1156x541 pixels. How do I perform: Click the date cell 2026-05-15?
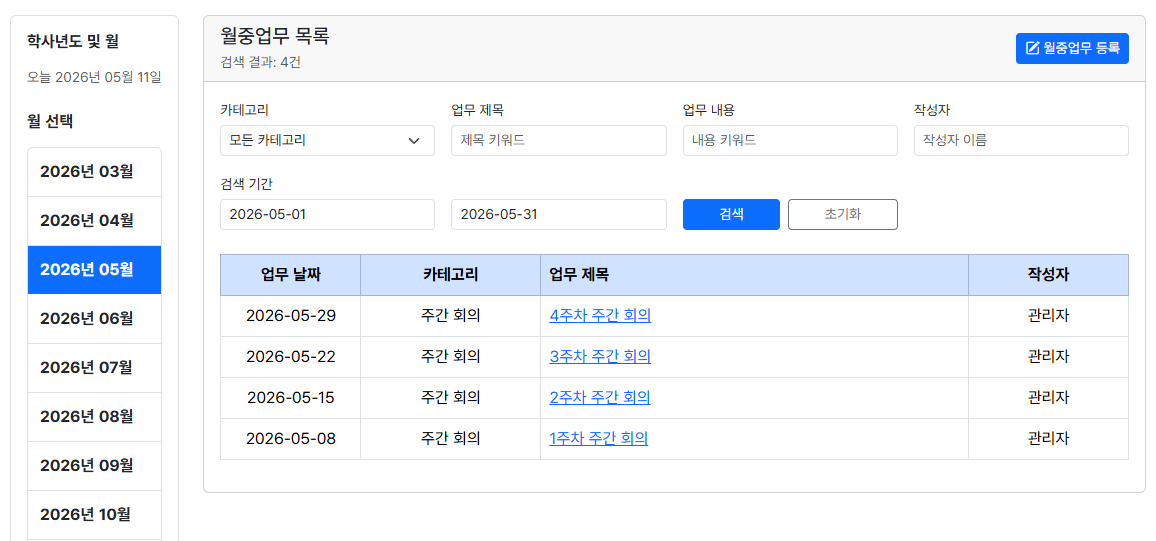(x=290, y=398)
